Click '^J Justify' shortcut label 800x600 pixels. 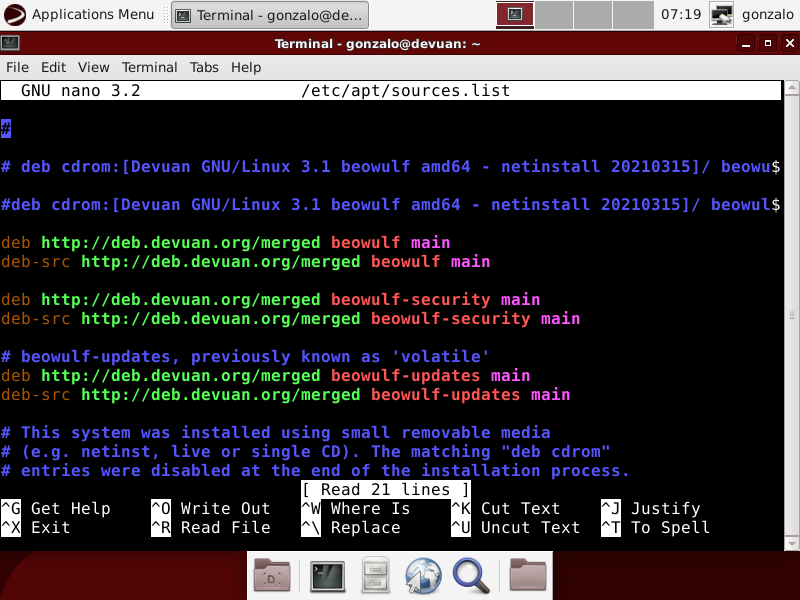651,509
